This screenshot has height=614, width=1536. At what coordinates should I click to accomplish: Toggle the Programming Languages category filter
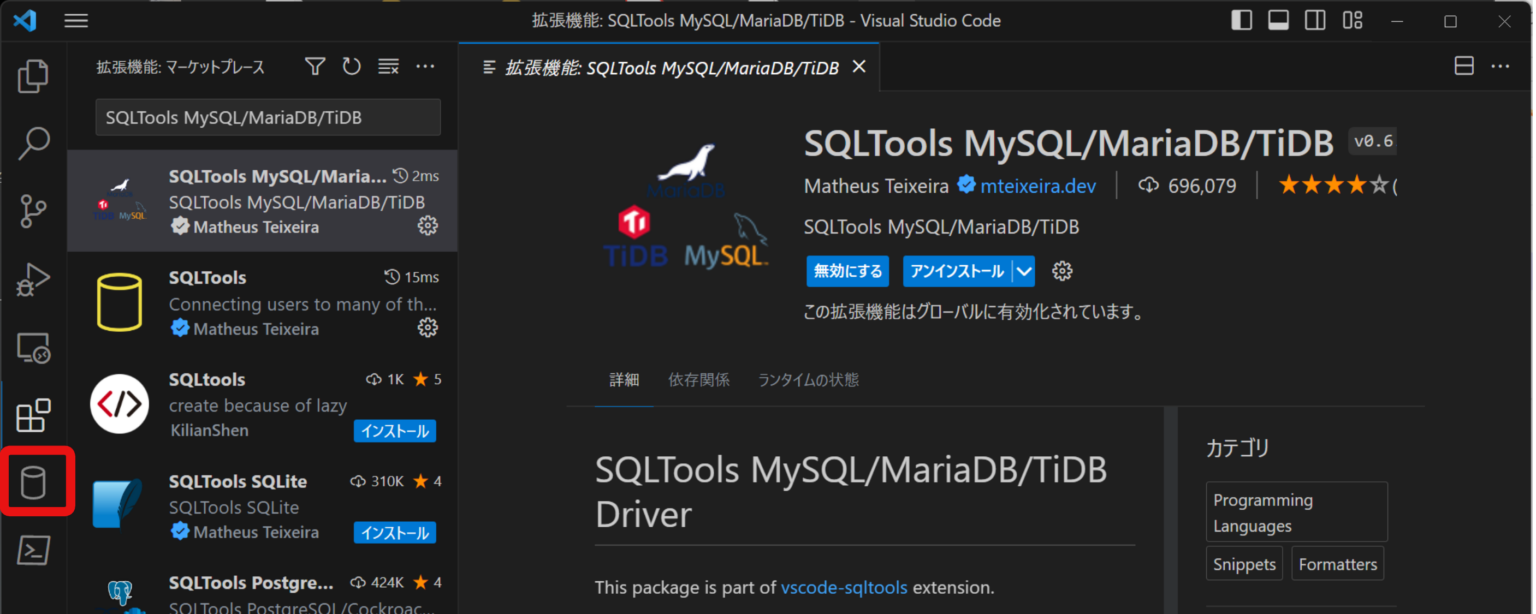[x=1296, y=512]
